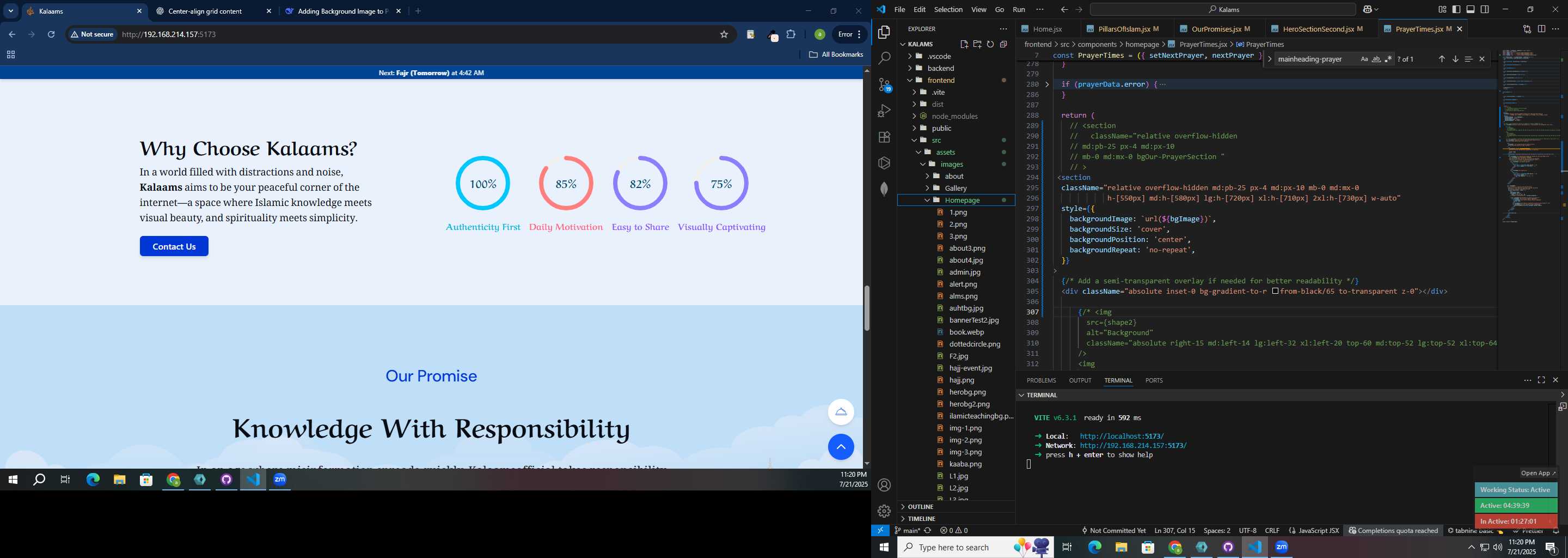
Task: Expand the OUTLINE section
Action: pyautogui.click(x=955, y=506)
